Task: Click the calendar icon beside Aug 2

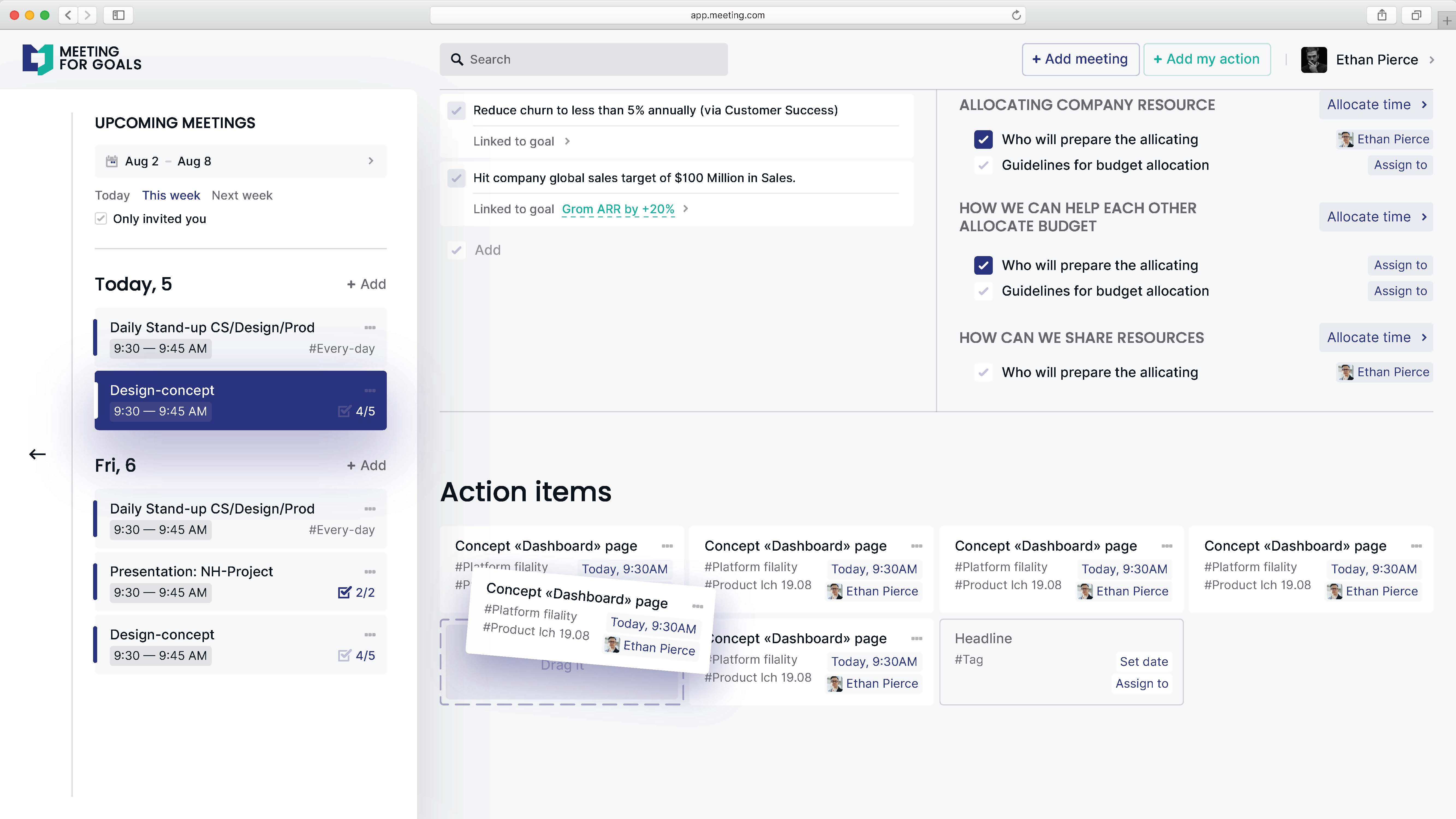Action: (112, 161)
